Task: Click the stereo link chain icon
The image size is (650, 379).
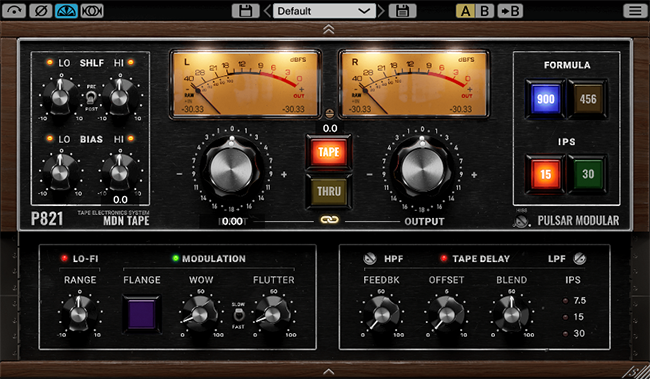Action: (x=330, y=220)
